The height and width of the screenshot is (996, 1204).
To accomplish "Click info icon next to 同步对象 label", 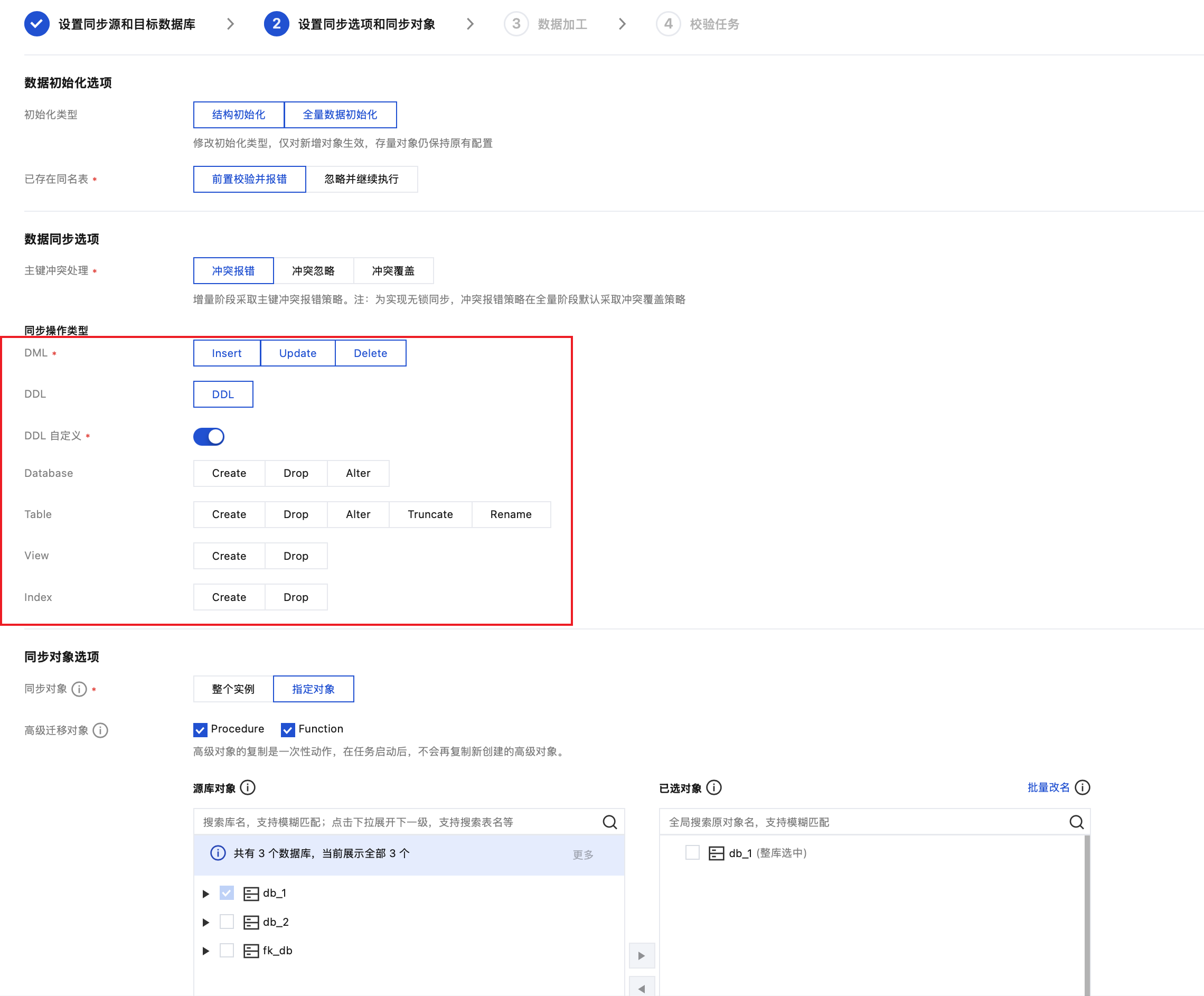I will [x=79, y=689].
